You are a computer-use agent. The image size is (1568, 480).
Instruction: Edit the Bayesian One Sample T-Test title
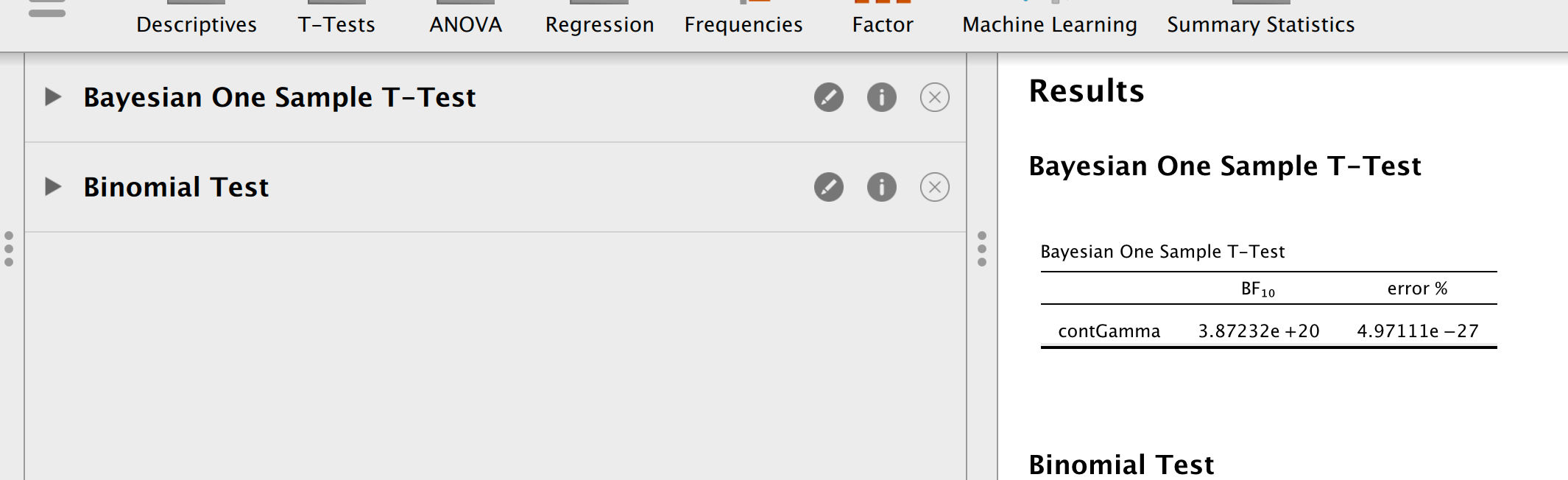coord(828,96)
